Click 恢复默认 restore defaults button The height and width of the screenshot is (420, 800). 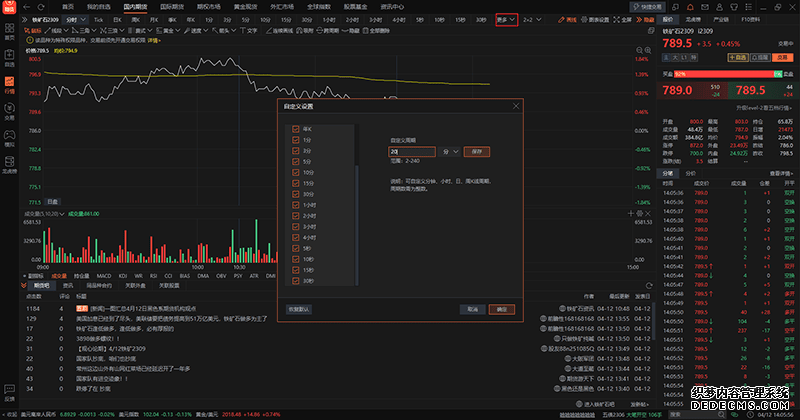[x=300, y=309]
